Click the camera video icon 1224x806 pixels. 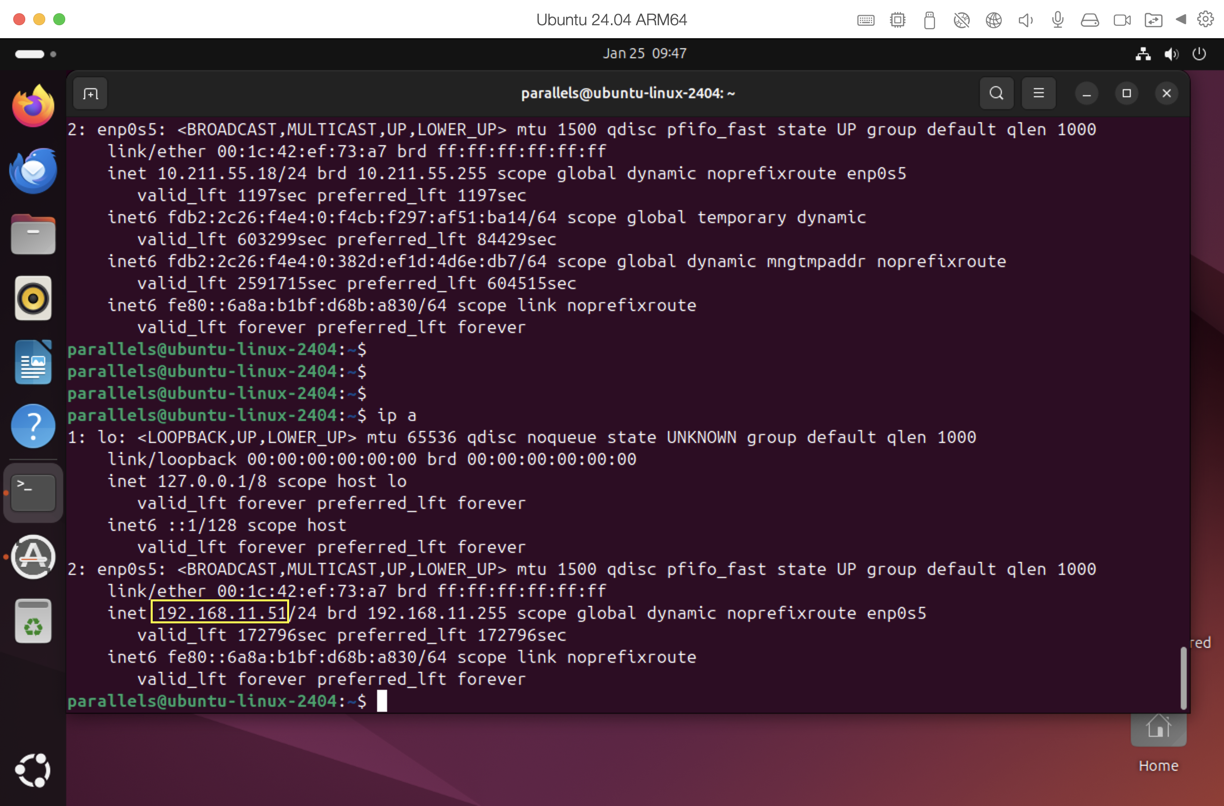1122,20
